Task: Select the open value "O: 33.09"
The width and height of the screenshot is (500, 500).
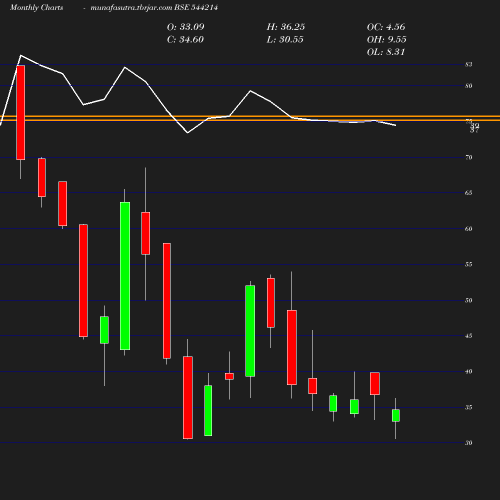Action: pyautogui.click(x=186, y=27)
